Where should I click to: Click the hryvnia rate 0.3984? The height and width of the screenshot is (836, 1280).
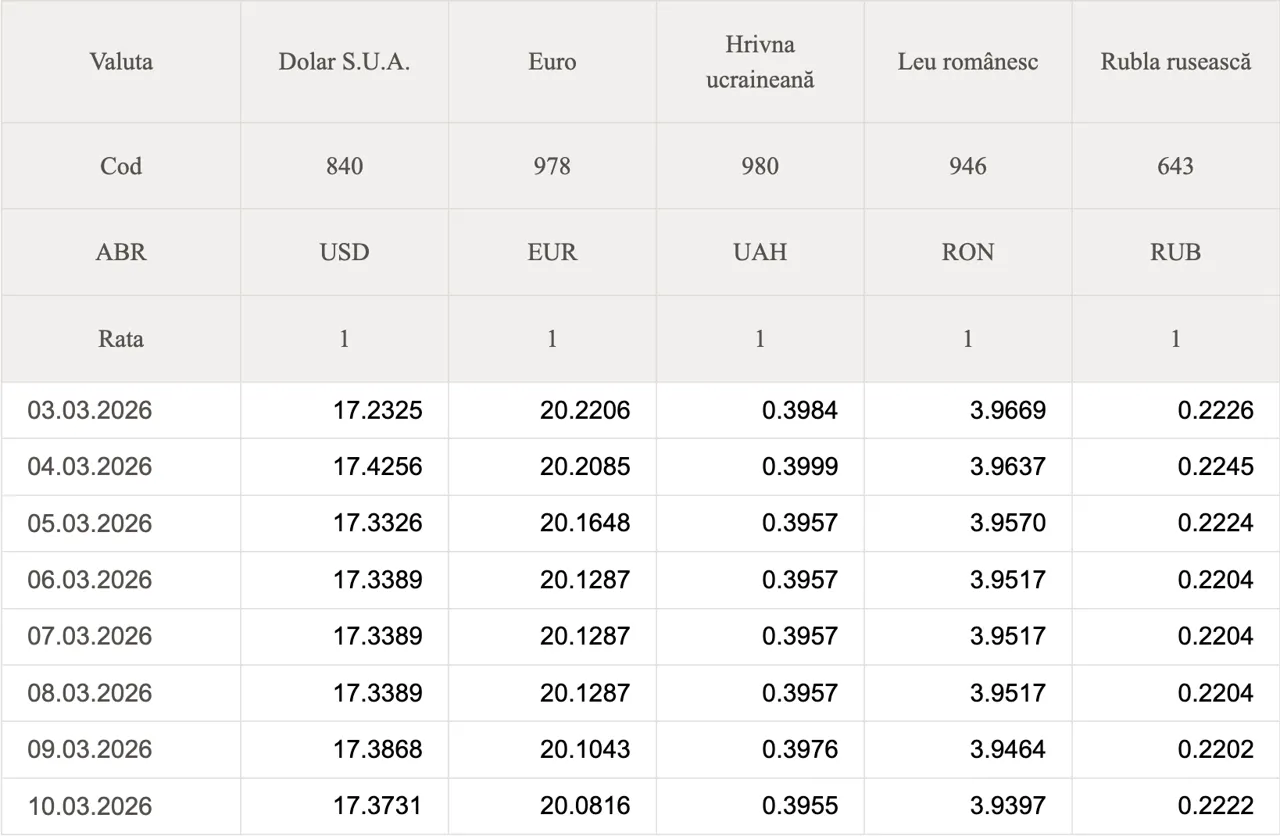(799, 411)
